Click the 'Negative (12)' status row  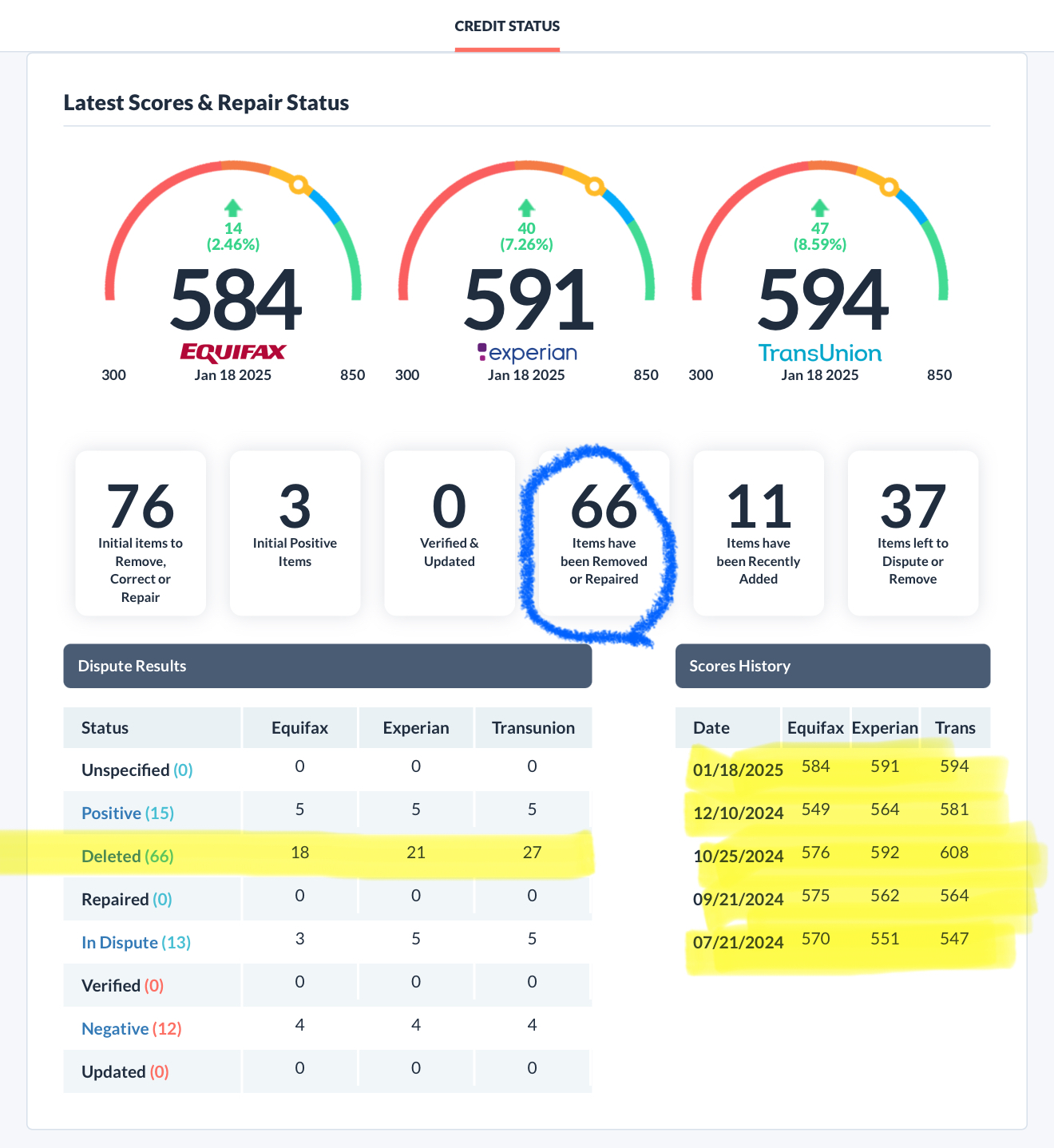point(132,1028)
